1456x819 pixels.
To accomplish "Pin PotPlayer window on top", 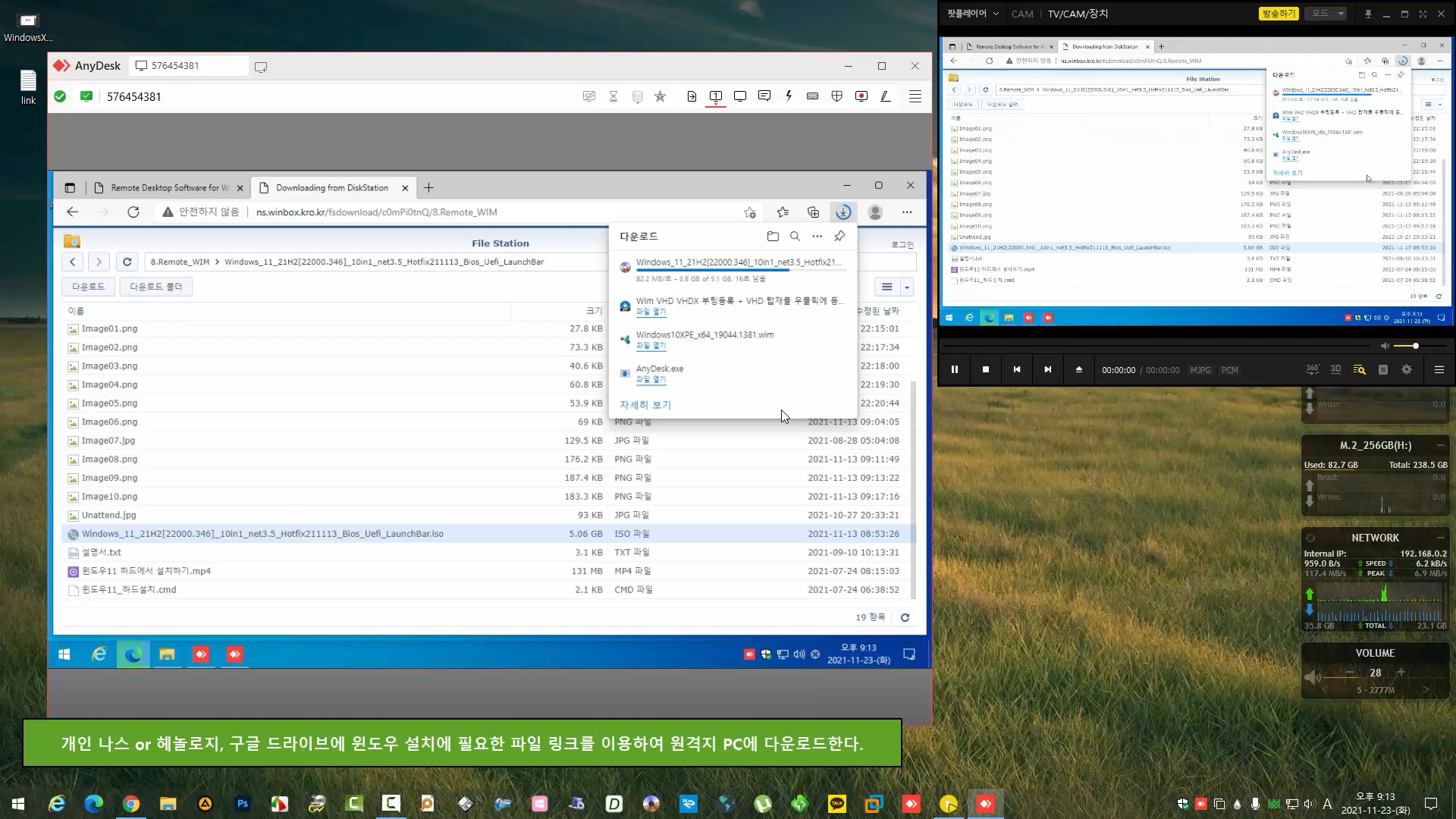I will [x=1368, y=14].
